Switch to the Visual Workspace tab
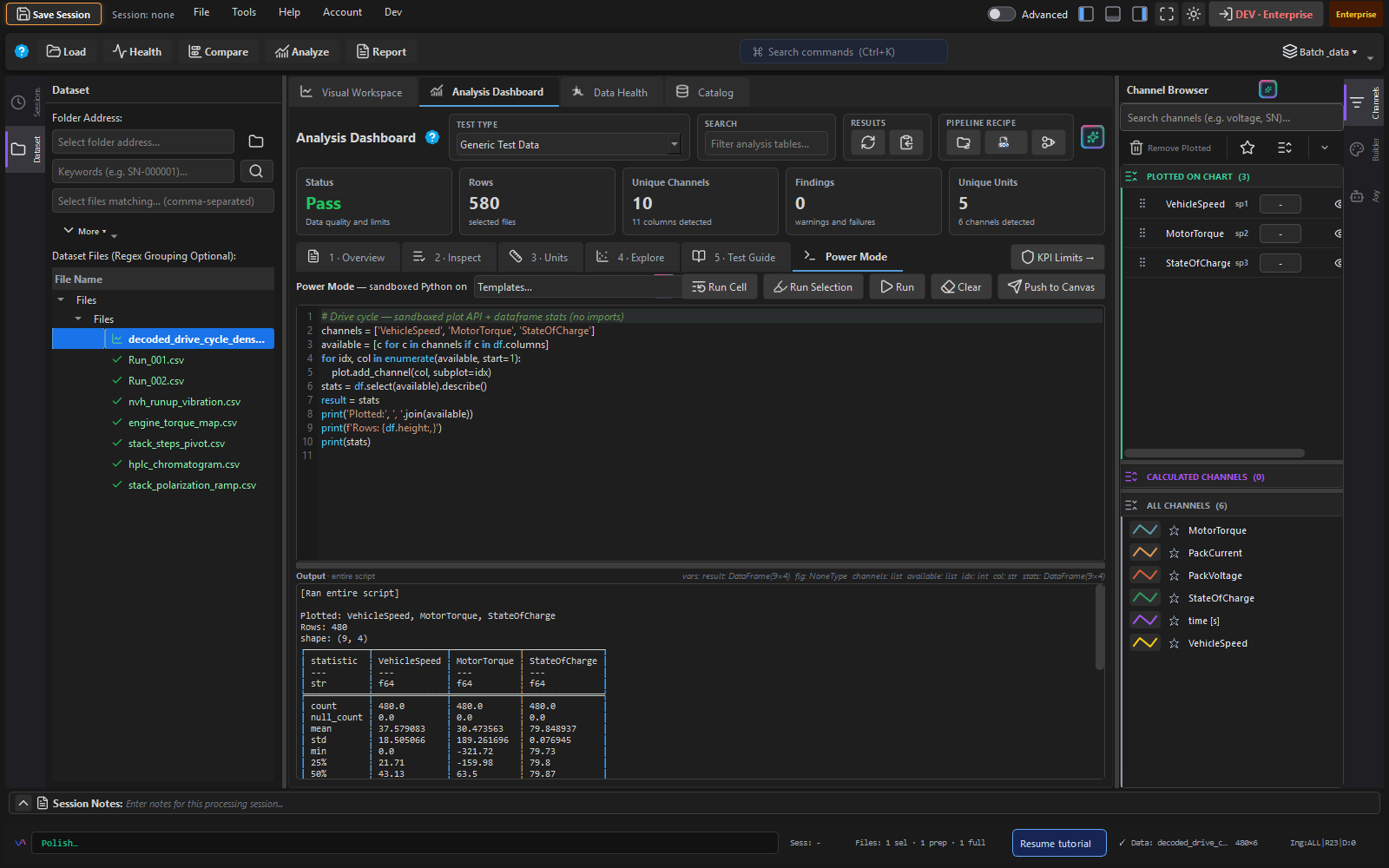 coord(352,92)
